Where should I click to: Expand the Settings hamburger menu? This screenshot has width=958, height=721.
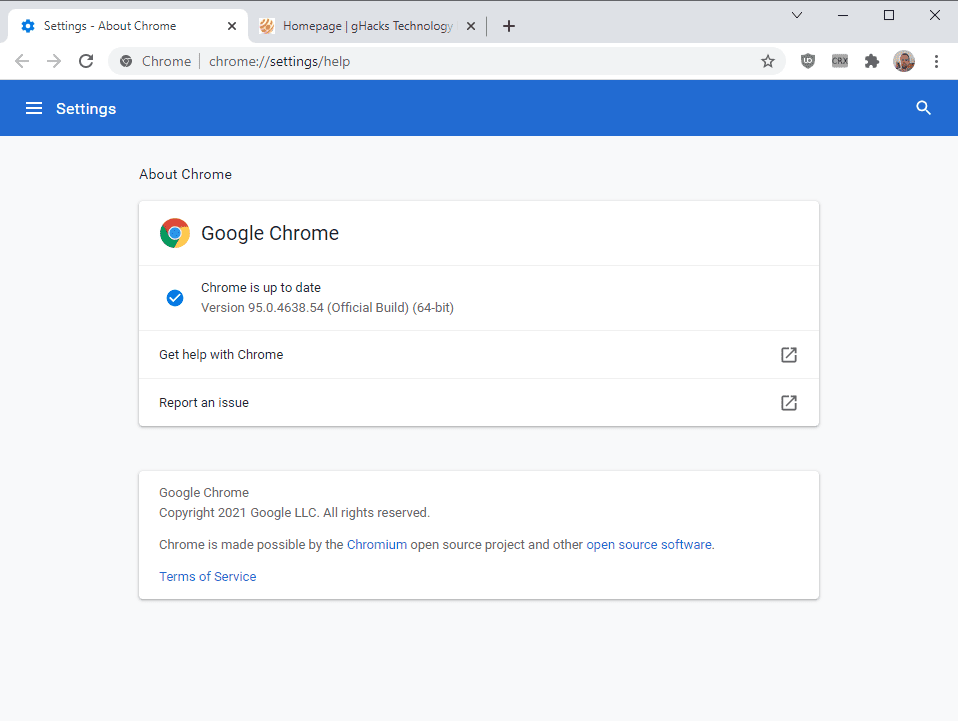click(x=34, y=108)
